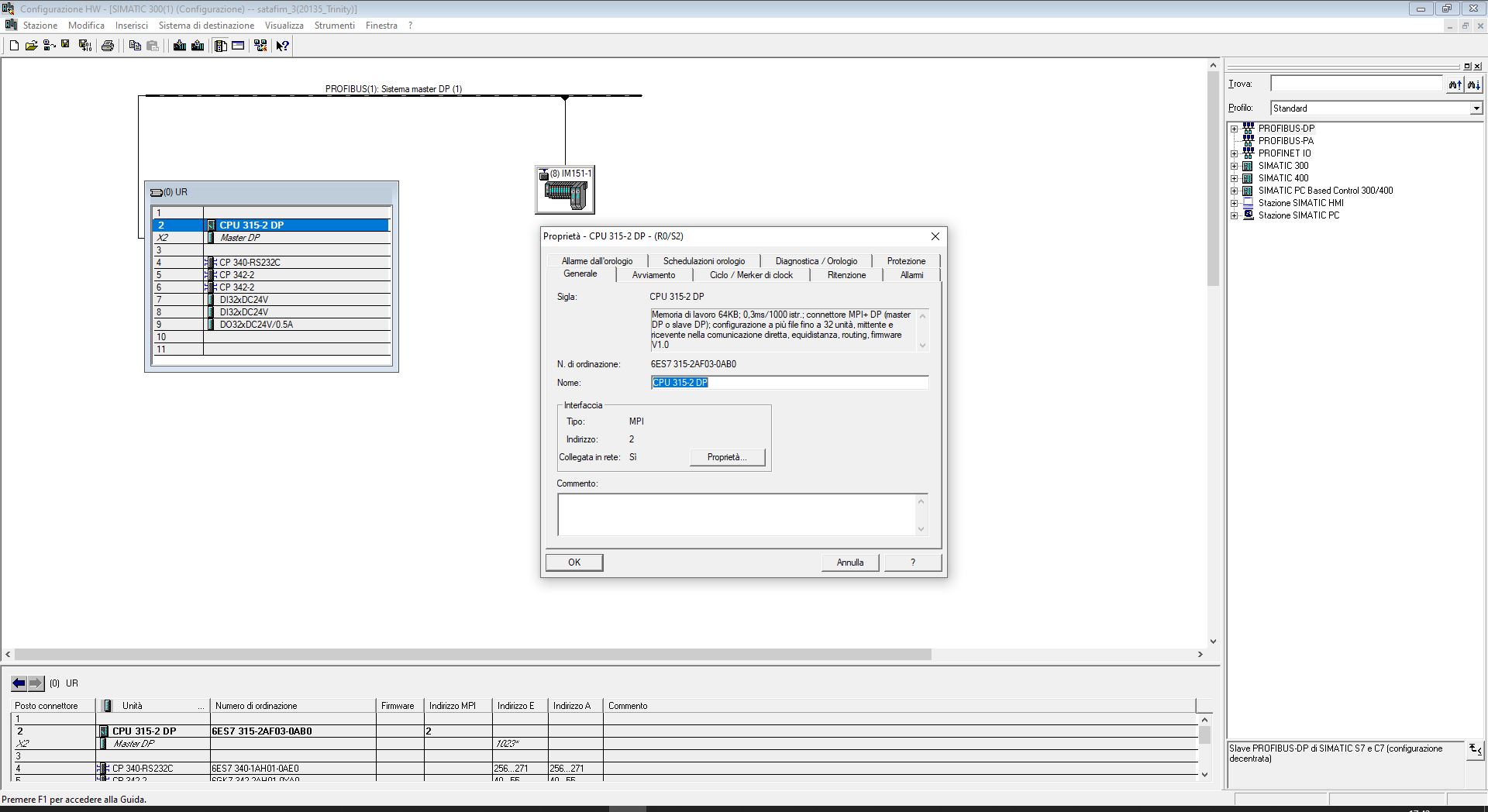Select the IM151-1 slave station icon
The image size is (1488, 812).
point(565,190)
